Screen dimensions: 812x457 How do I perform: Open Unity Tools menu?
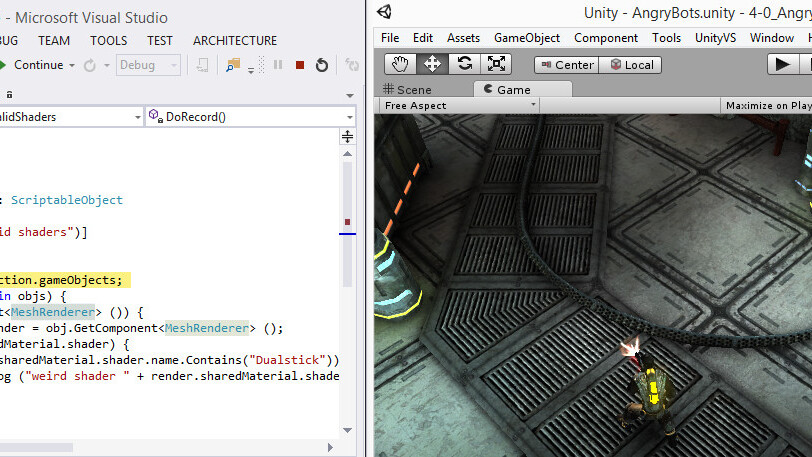[666, 38]
